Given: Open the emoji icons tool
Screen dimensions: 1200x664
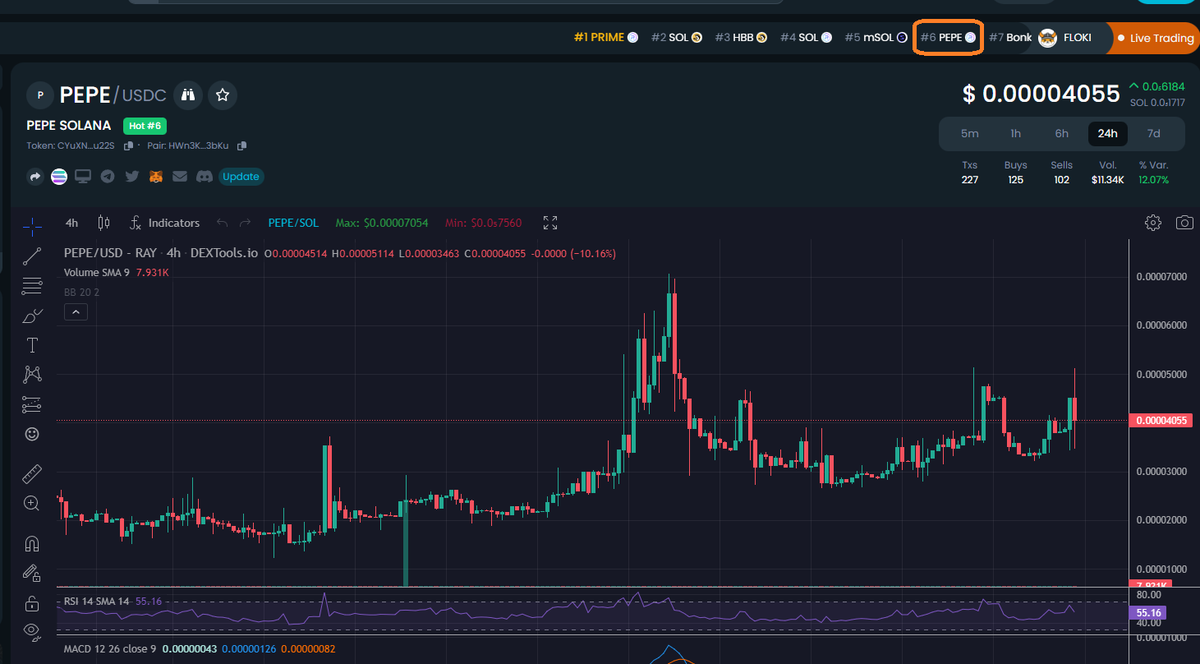Looking at the screenshot, I should [x=32, y=435].
